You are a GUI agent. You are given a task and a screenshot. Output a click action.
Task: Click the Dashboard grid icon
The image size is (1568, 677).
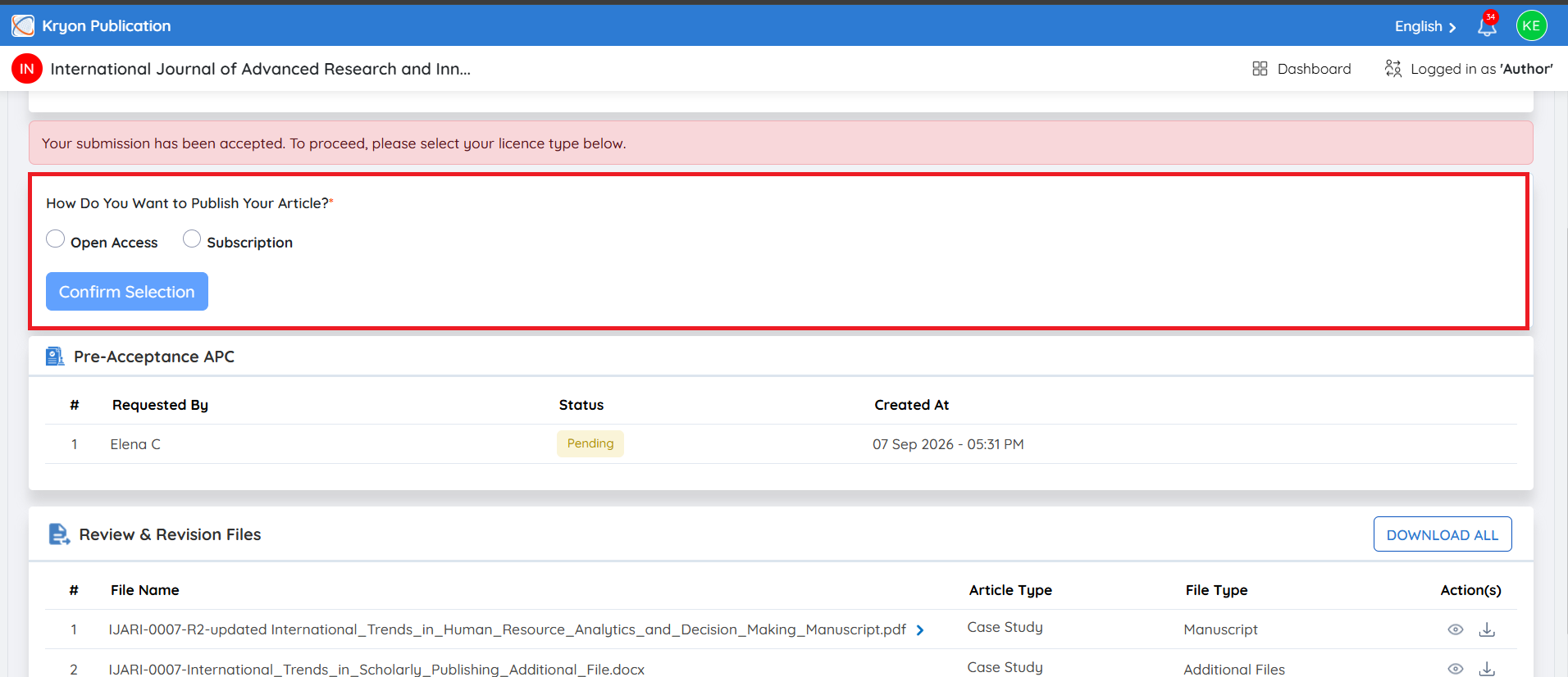point(1260,69)
